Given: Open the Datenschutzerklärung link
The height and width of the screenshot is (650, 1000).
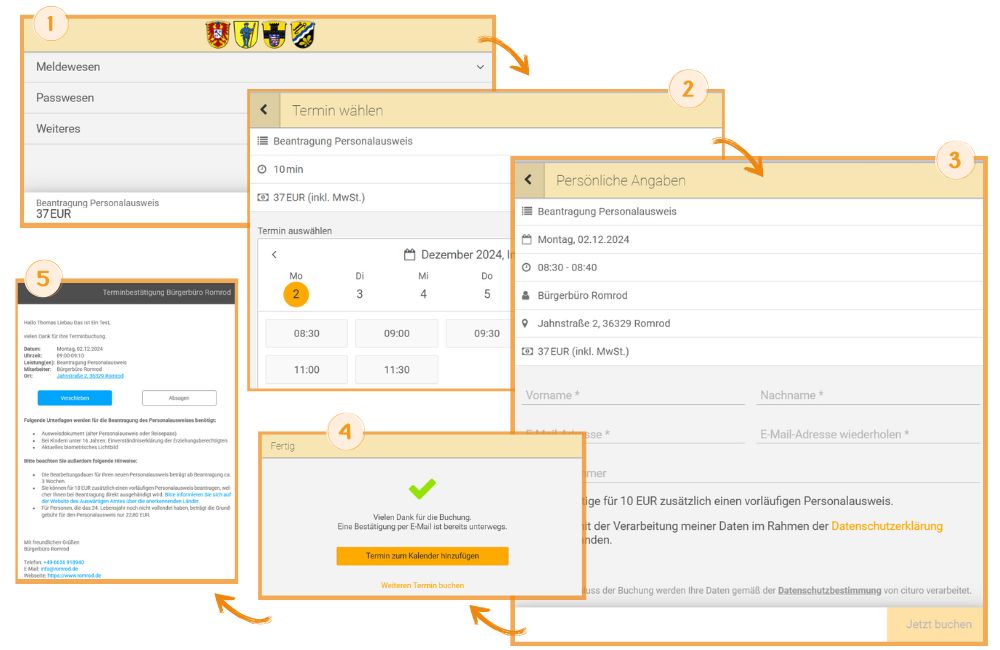Looking at the screenshot, I should (886, 526).
